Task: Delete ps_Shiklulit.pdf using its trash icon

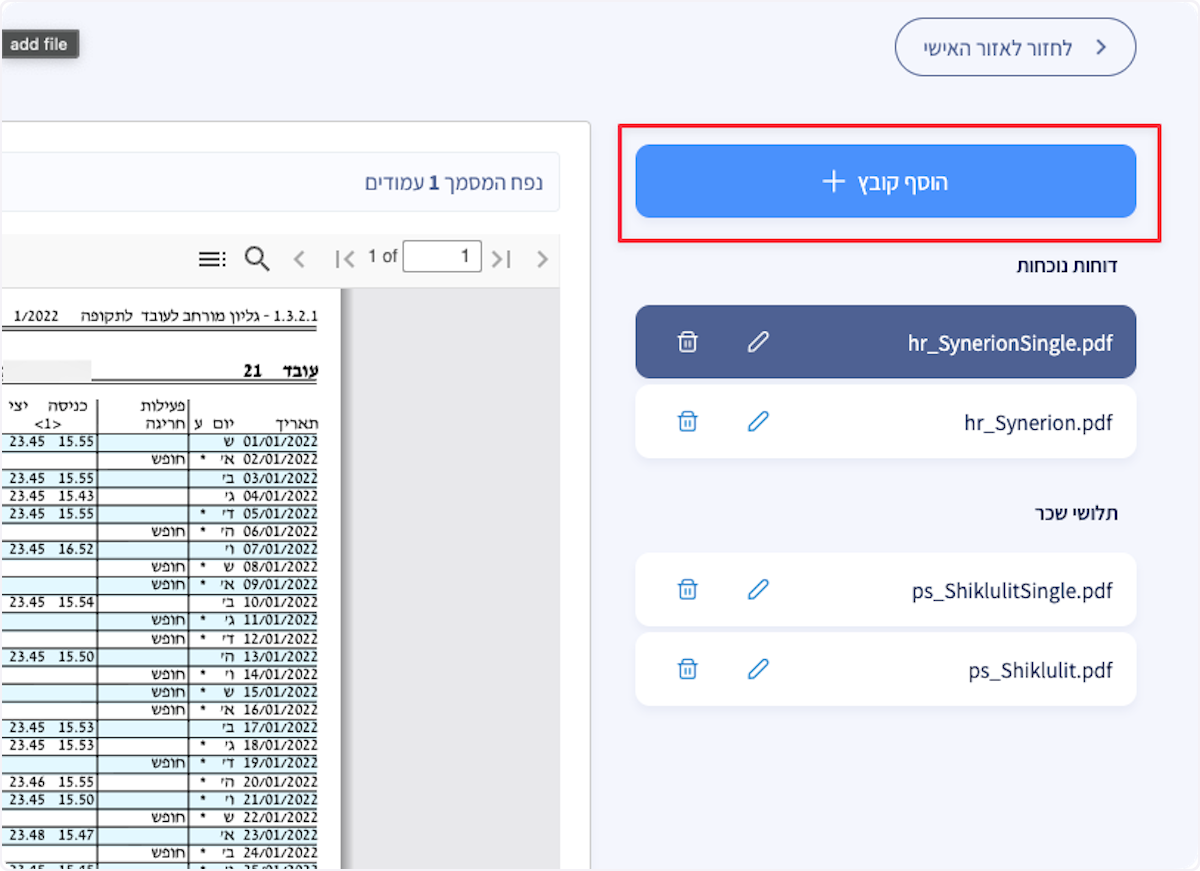Action: 687,669
